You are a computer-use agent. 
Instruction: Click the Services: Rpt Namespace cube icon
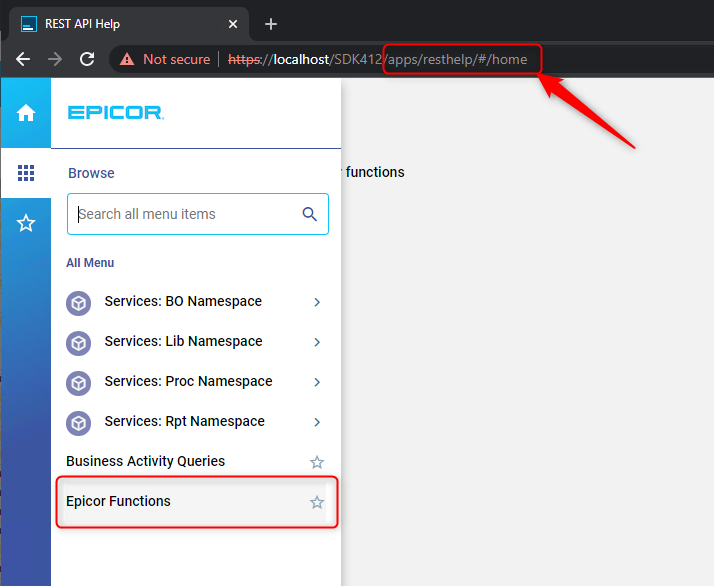tap(78, 423)
